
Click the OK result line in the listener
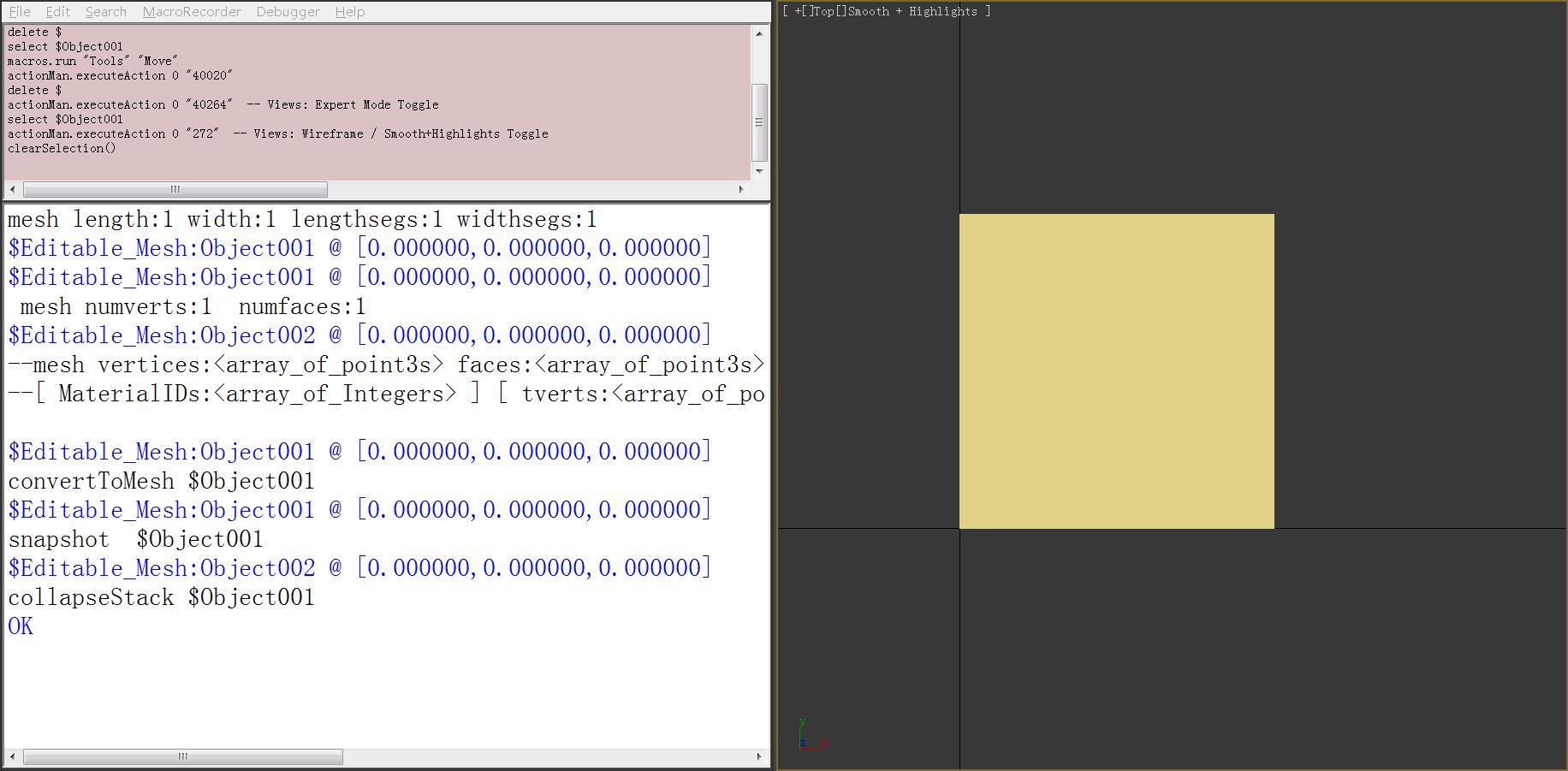click(20, 626)
